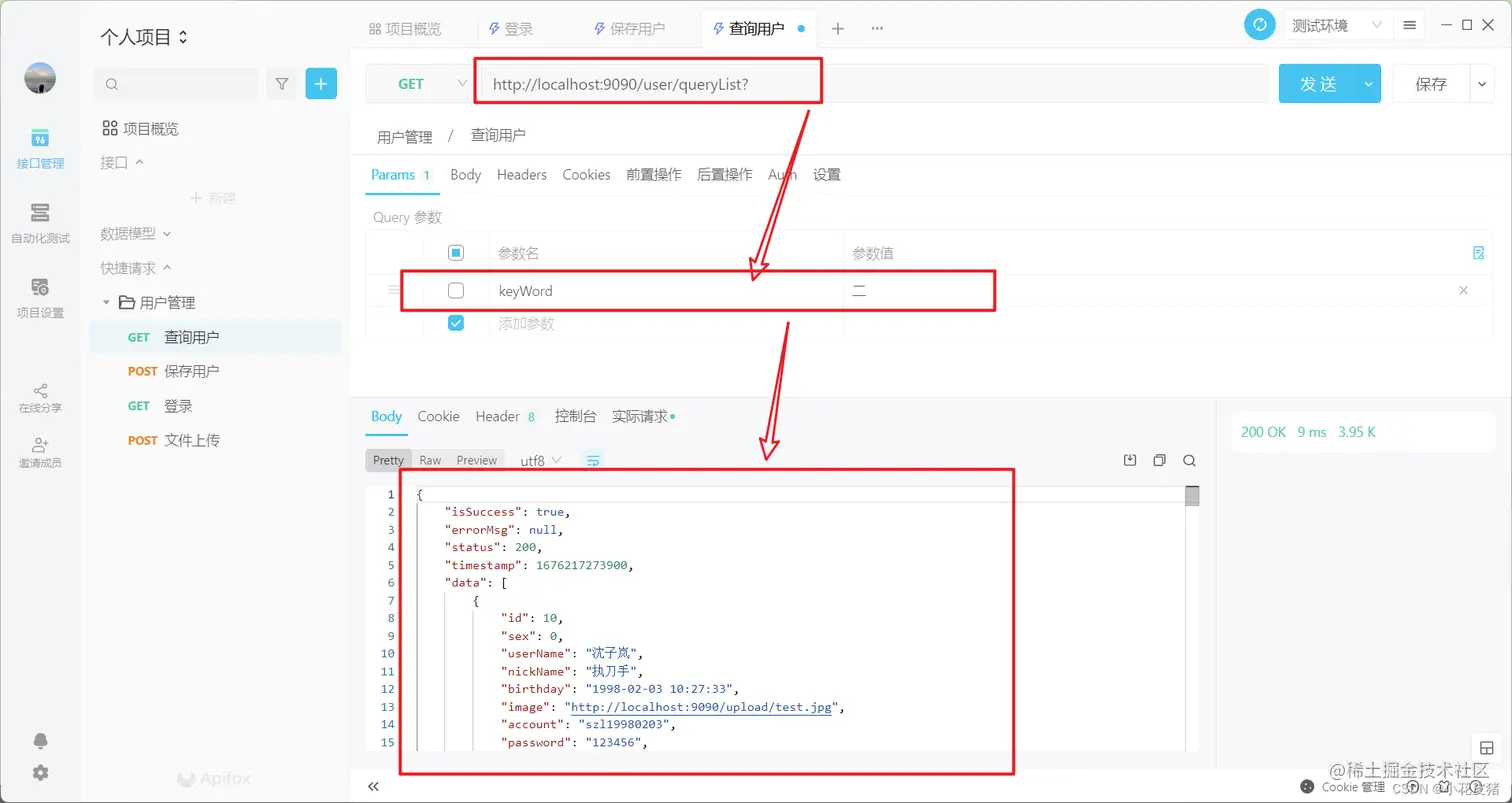Viewport: 1512px width, 803px height.
Task: Click the download response icon
Action: point(1130,460)
